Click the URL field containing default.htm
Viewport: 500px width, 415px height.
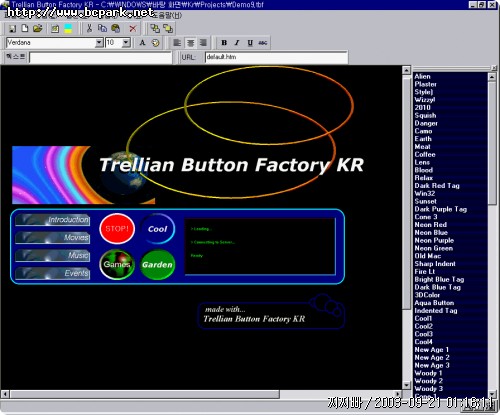tap(276, 57)
